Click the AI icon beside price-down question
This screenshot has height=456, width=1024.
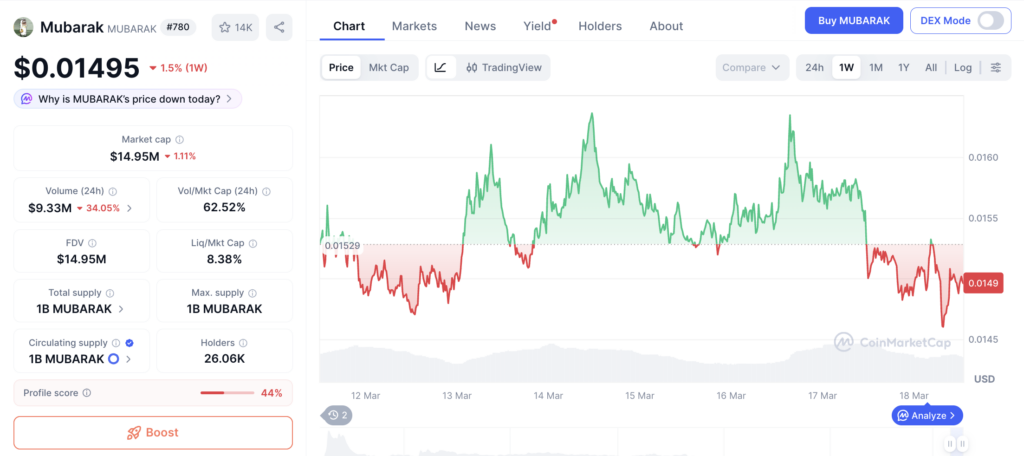27,99
